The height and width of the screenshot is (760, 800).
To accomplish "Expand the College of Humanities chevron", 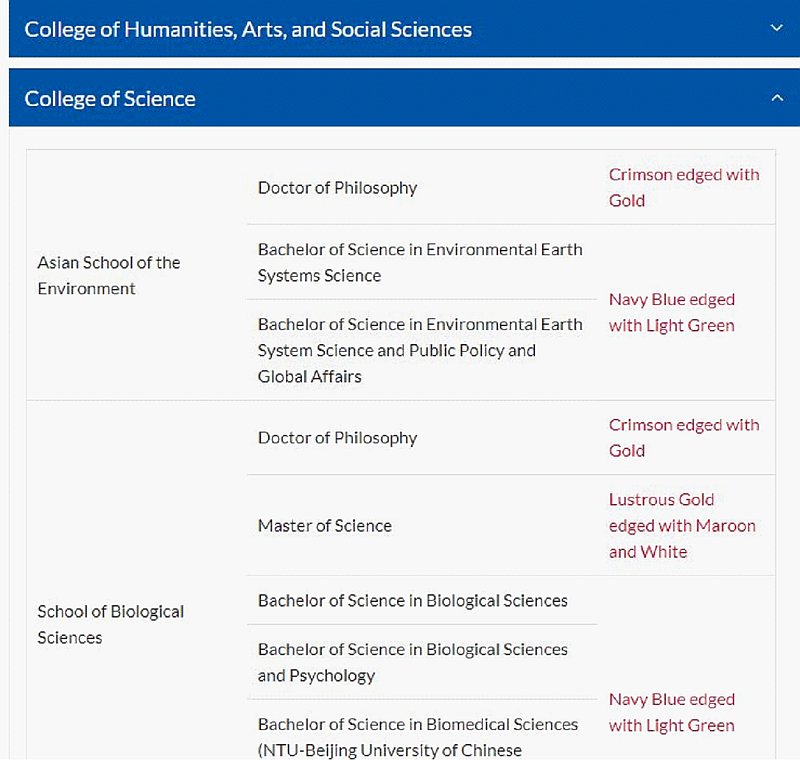I will tap(776, 28).
